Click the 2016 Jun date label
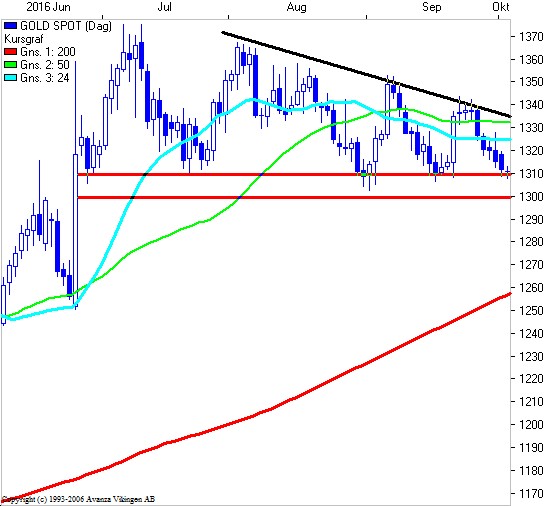Viewport: 546px width, 506px height. pyautogui.click(x=48, y=7)
